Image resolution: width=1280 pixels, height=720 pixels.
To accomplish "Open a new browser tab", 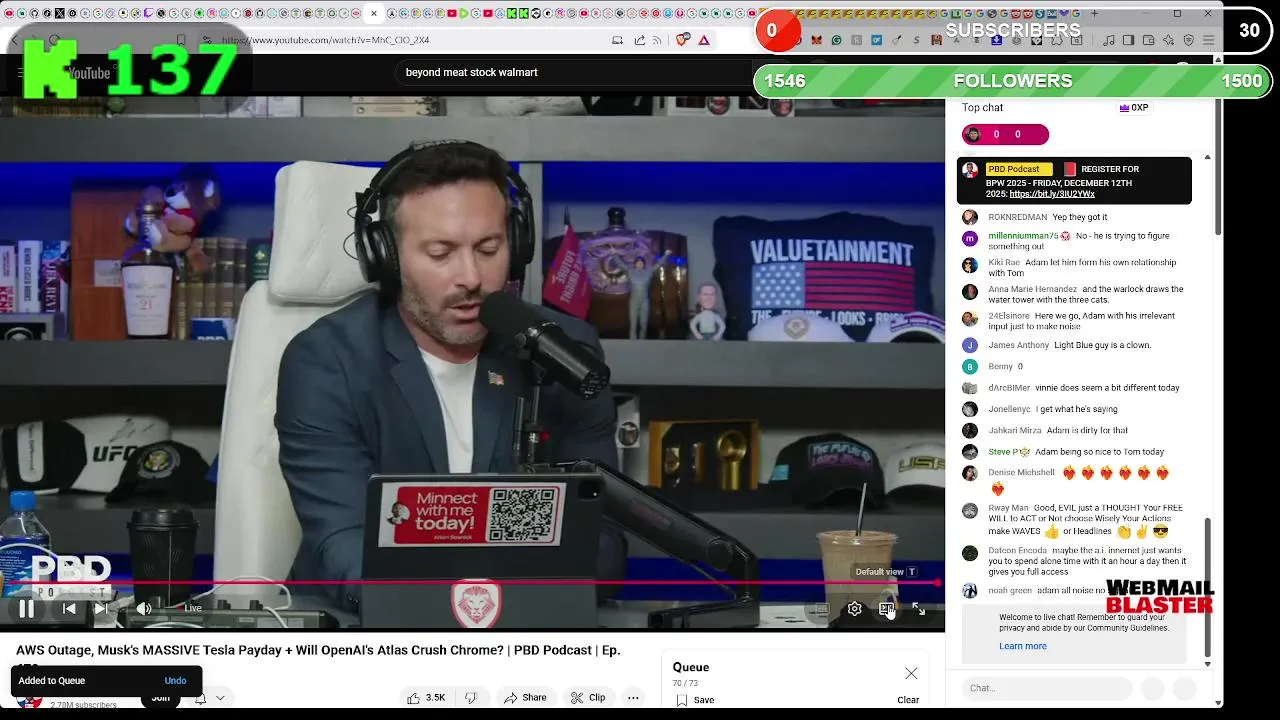I will click(1094, 14).
